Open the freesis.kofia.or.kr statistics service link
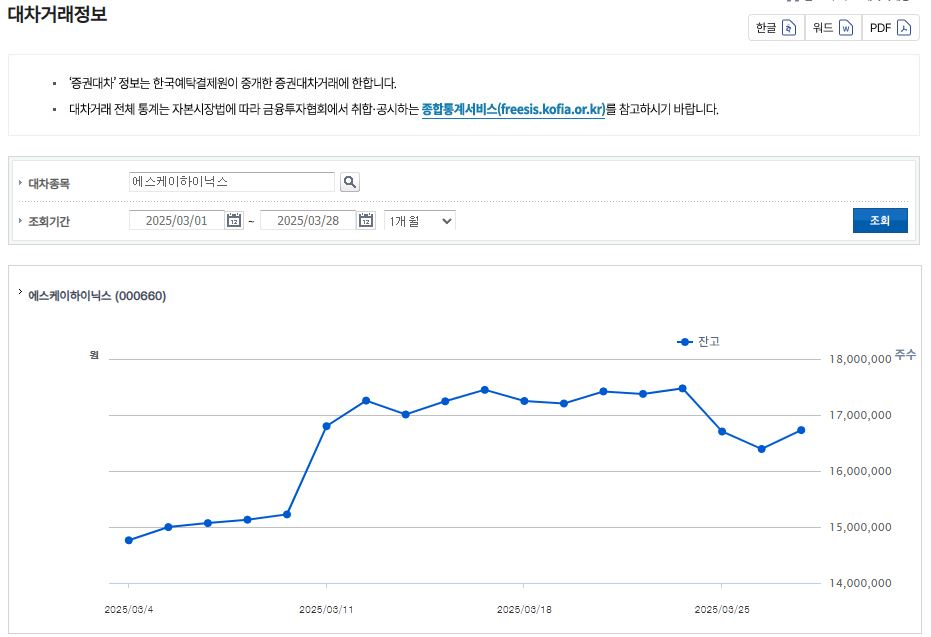This screenshot has width=931, height=637. tap(513, 109)
